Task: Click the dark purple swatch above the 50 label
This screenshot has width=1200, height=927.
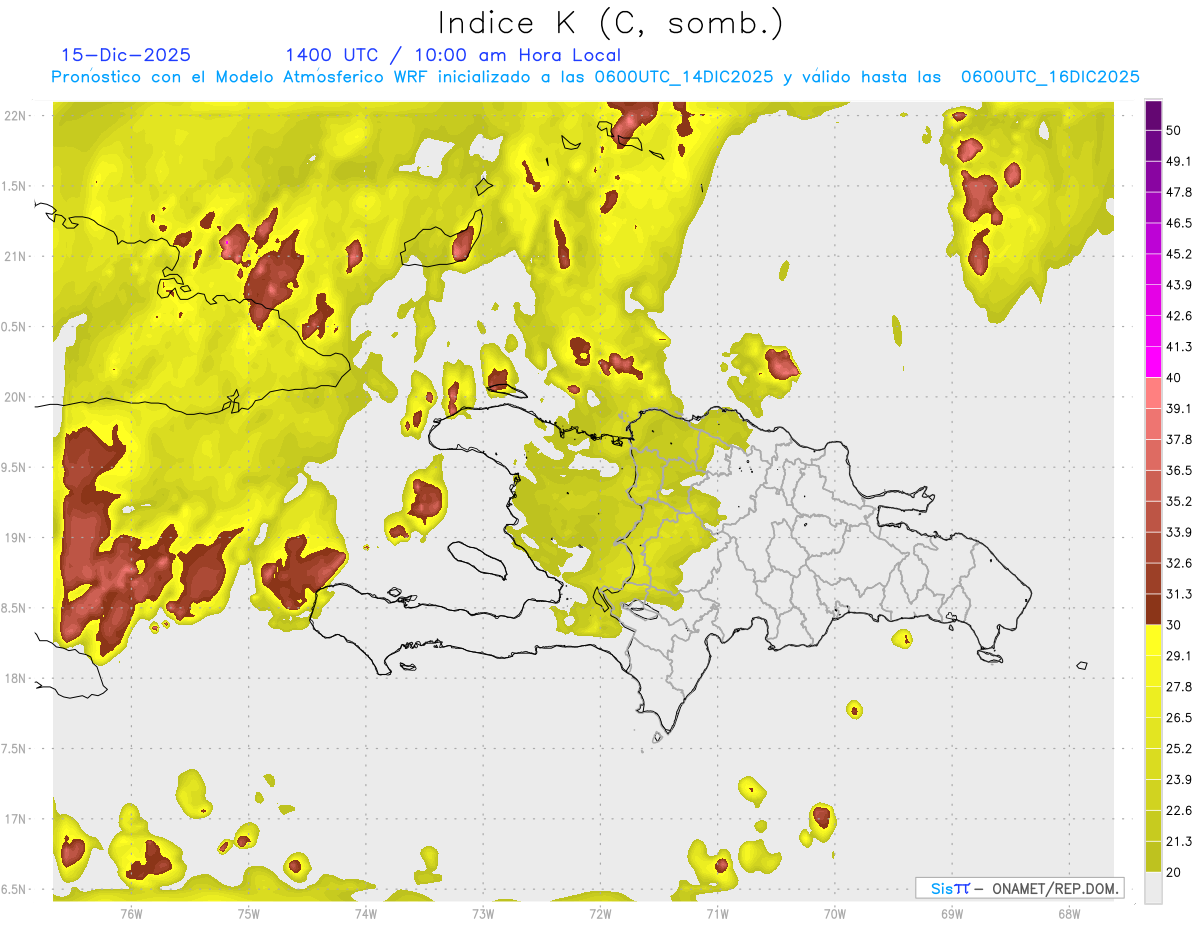Action: point(1153,115)
